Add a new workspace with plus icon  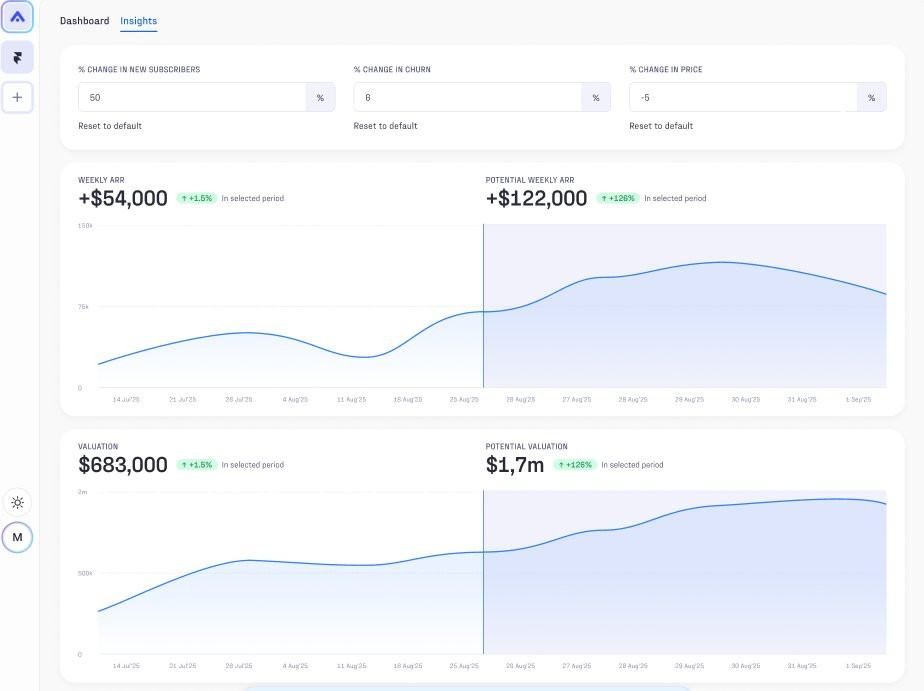[17, 97]
